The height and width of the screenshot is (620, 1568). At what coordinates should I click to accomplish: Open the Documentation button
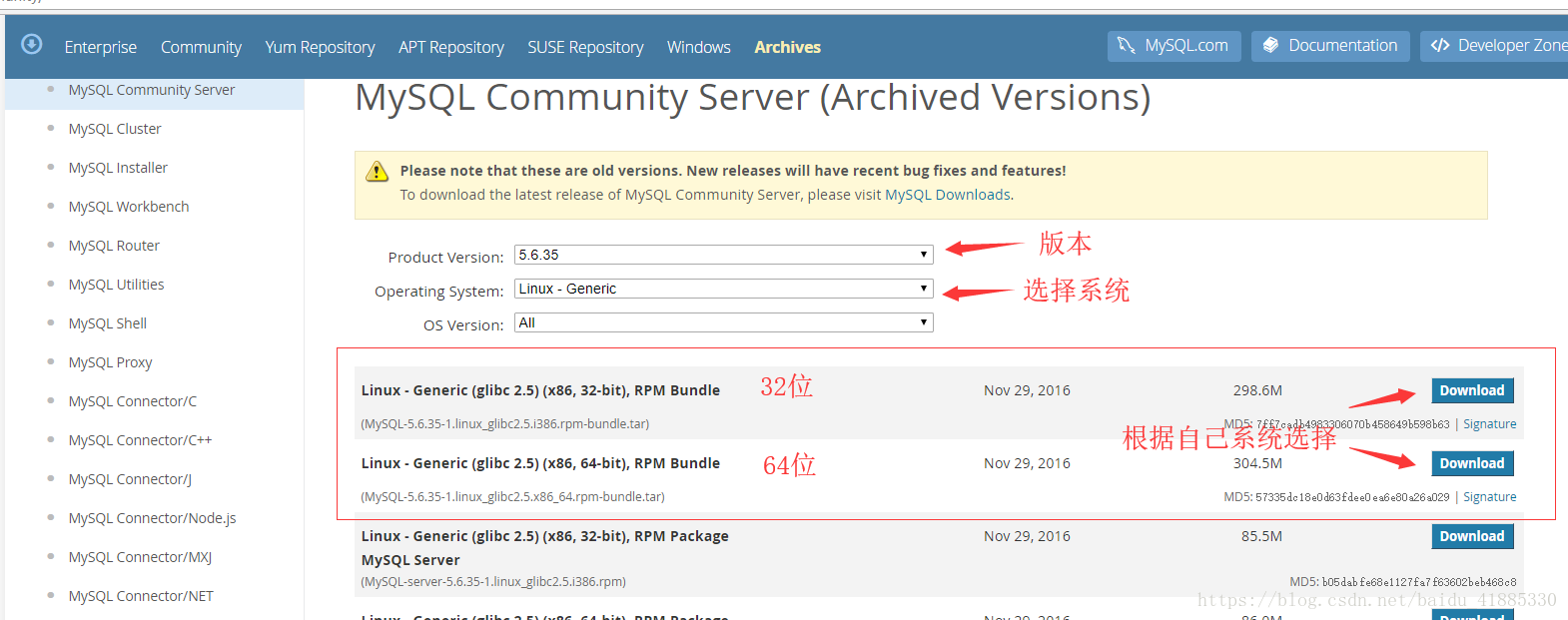(x=1330, y=46)
